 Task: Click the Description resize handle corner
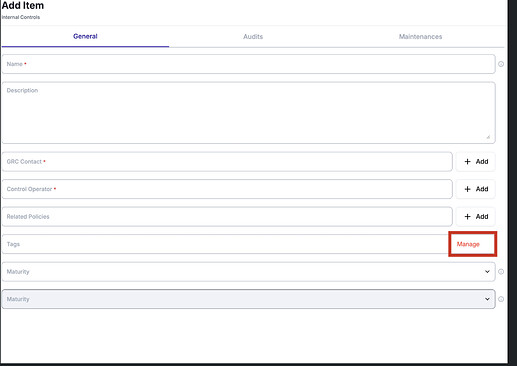point(488,137)
